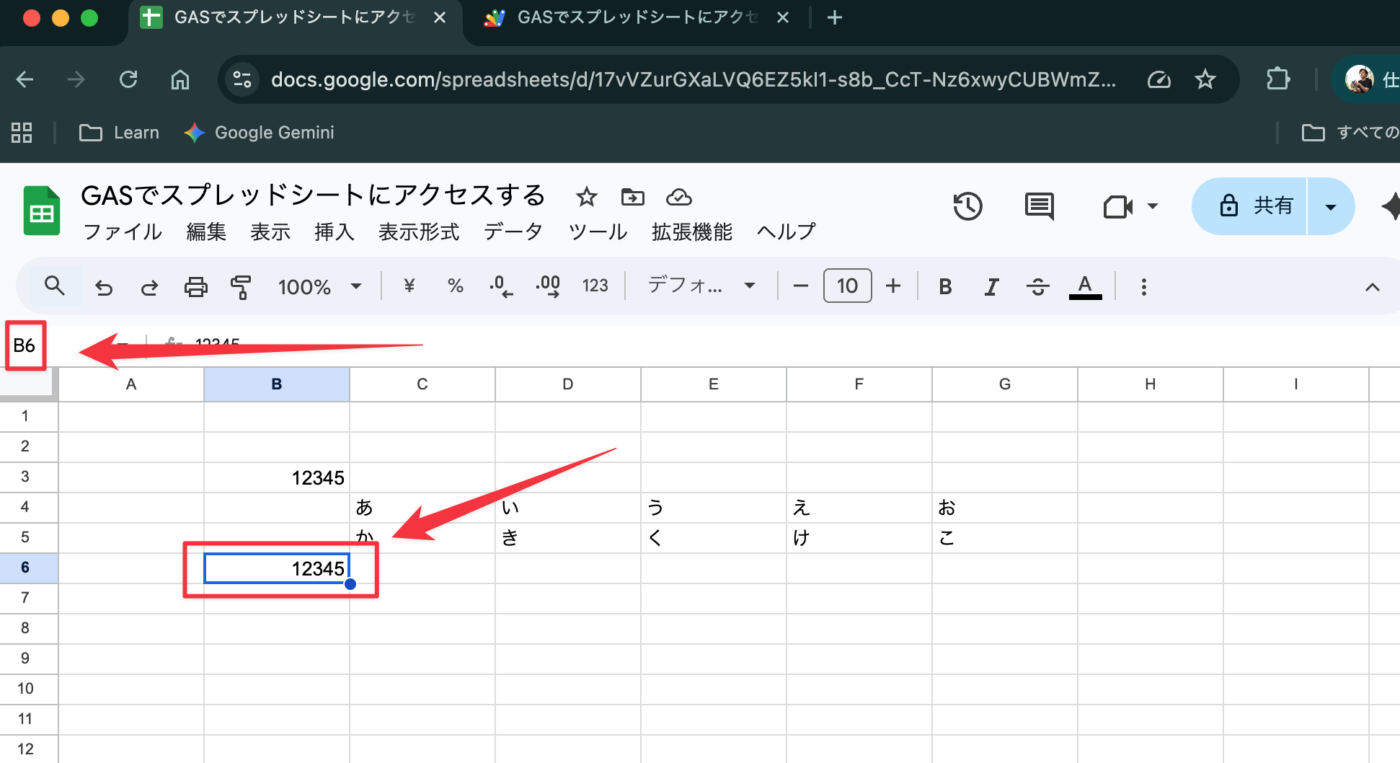This screenshot has height=763, width=1400.
Task: Click the move to folder icon
Action: (x=632, y=197)
